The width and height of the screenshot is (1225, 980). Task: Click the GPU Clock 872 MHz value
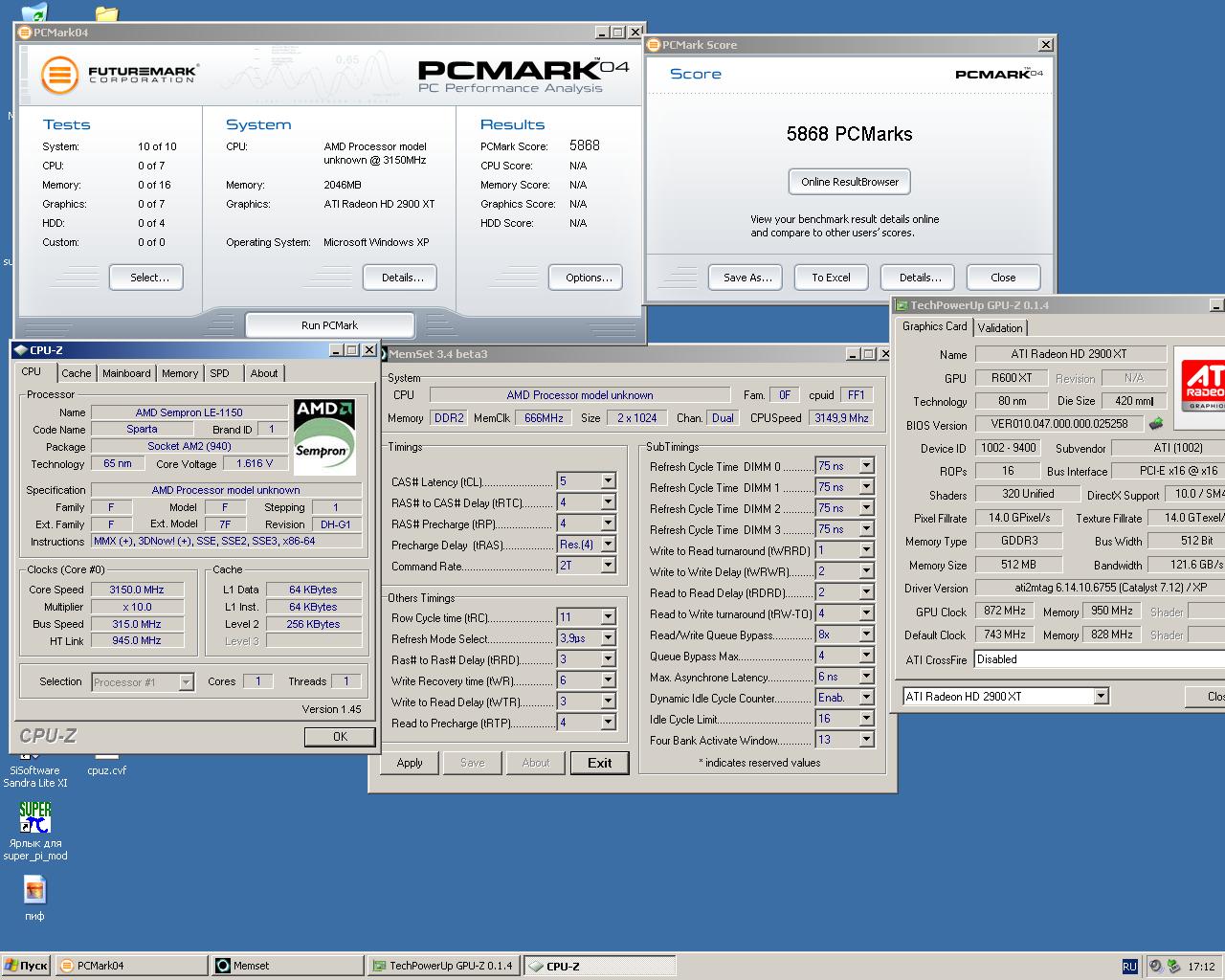[1004, 611]
